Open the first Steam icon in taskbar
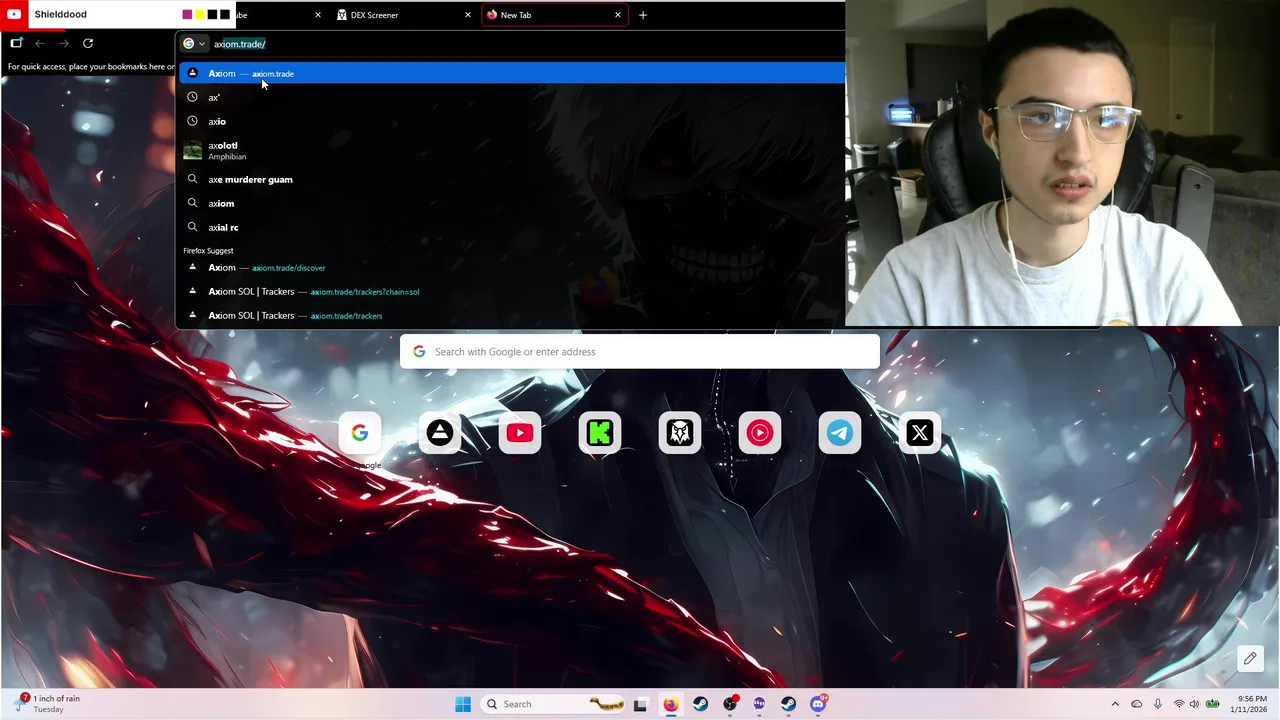 click(x=700, y=704)
